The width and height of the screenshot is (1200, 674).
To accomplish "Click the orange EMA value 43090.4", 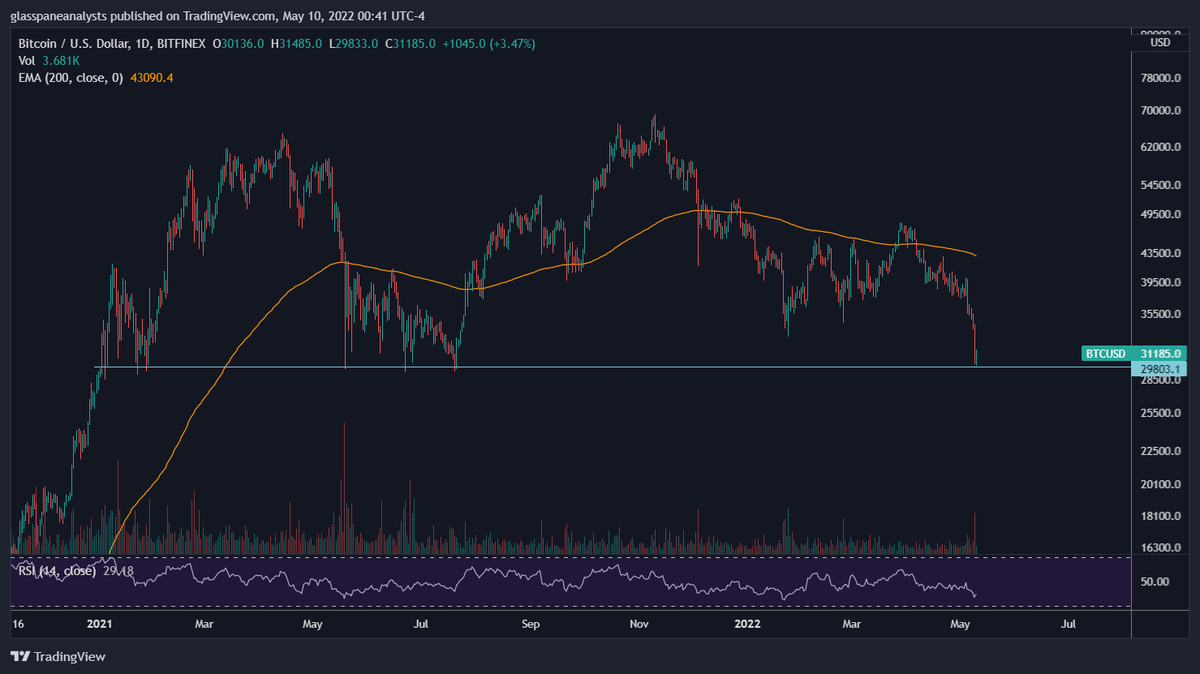I will coord(152,77).
